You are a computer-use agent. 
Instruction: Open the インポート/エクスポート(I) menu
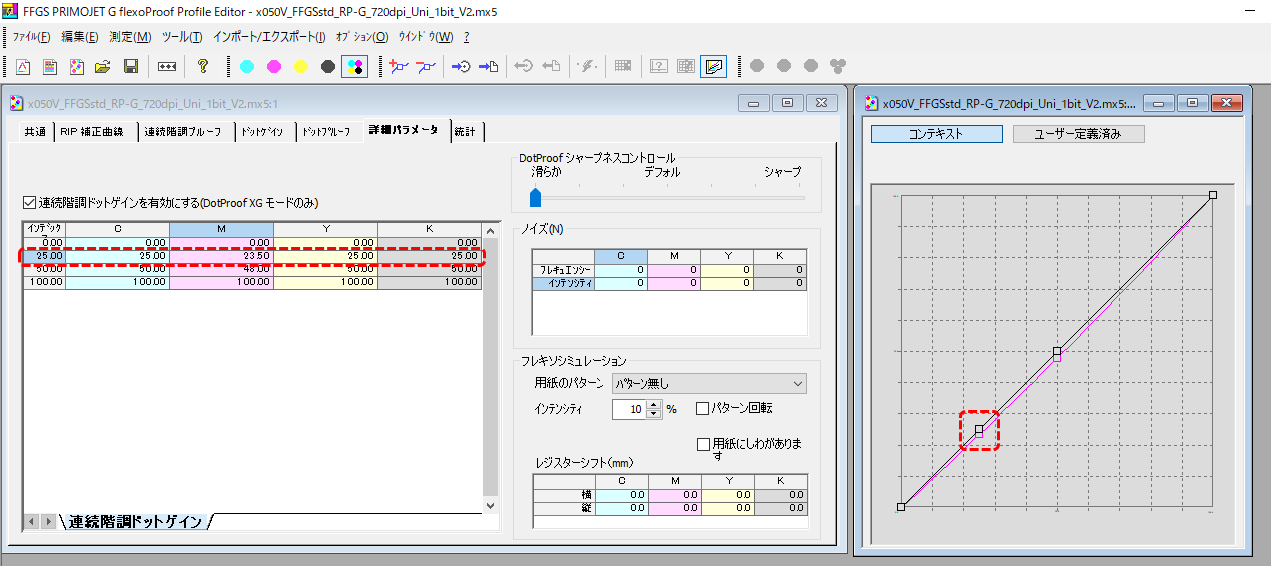pos(269,37)
